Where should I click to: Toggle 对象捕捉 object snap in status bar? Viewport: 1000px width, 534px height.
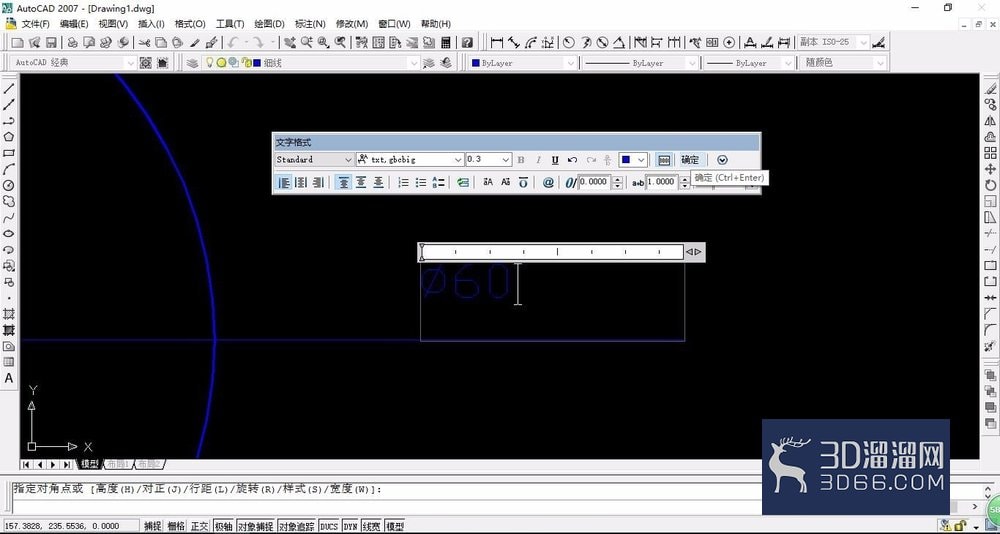(256, 526)
